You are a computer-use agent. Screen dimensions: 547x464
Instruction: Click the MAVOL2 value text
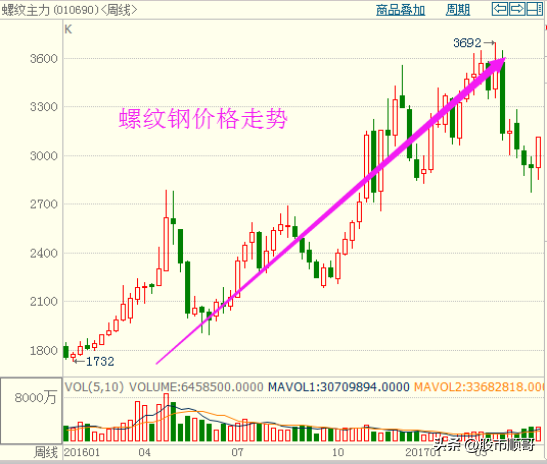coord(479,387)
